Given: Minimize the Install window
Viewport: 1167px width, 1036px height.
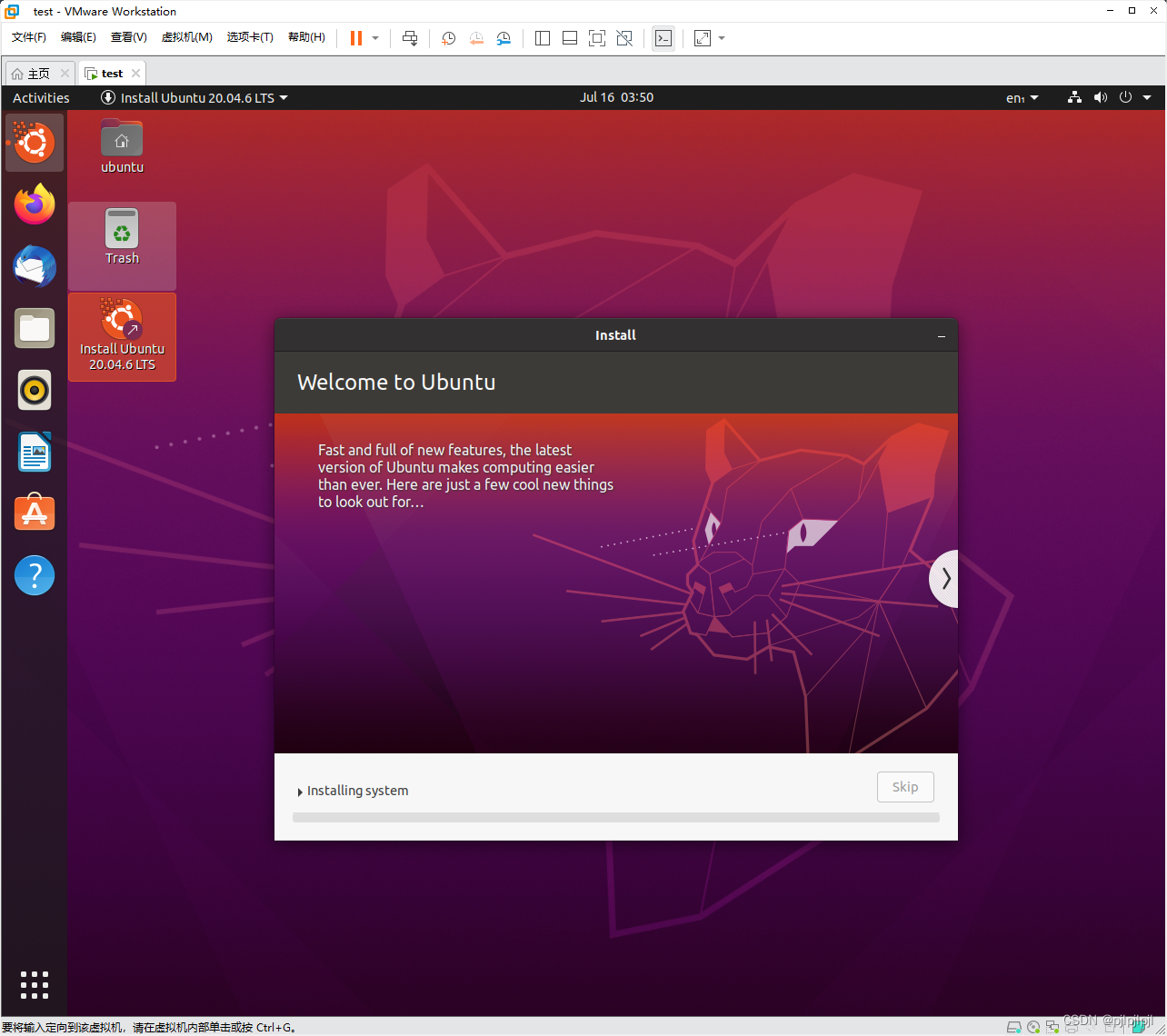Looking at the screenshot, I should [942, 336].
